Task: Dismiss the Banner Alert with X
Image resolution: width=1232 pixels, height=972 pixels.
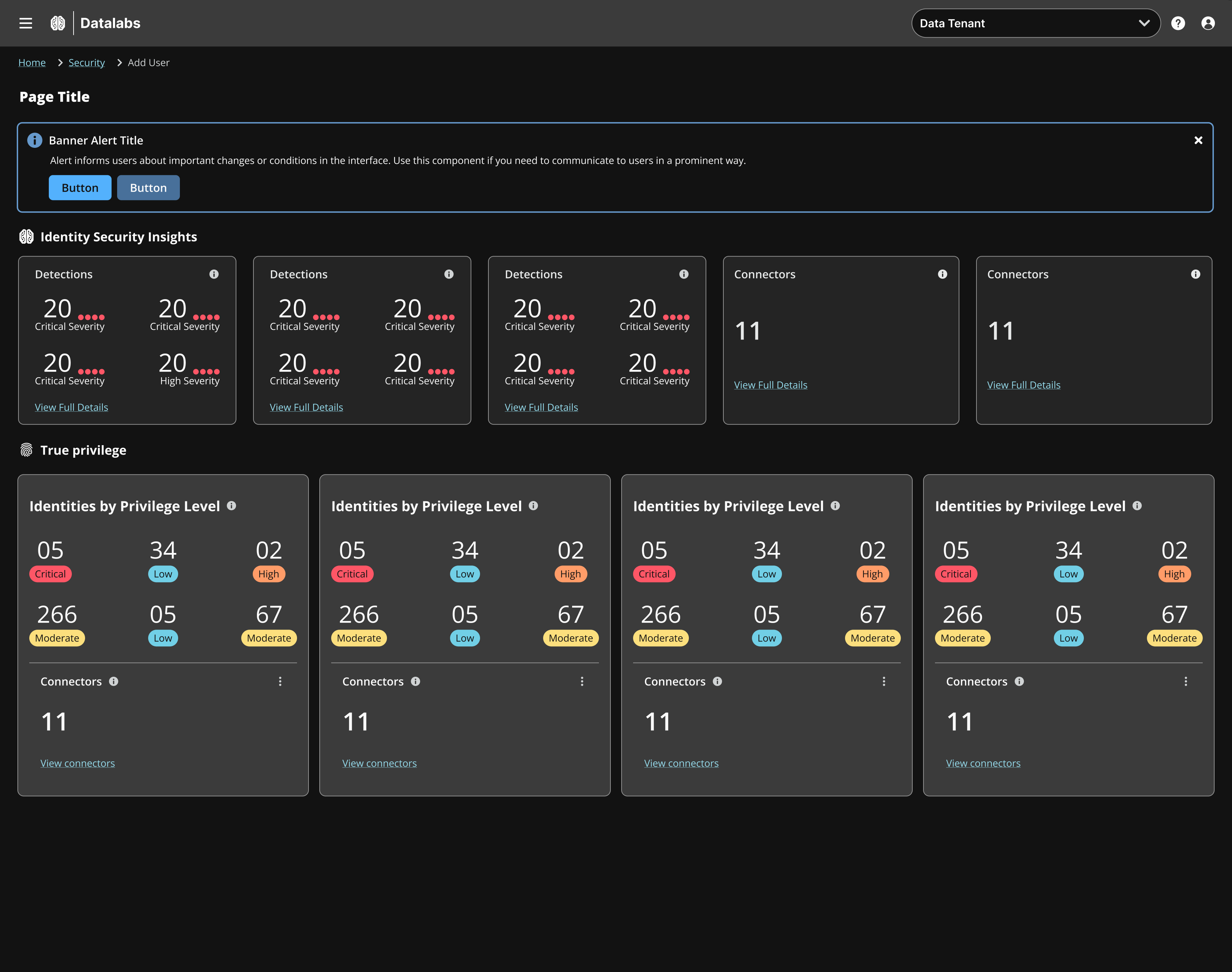Action: (1198, 141)
